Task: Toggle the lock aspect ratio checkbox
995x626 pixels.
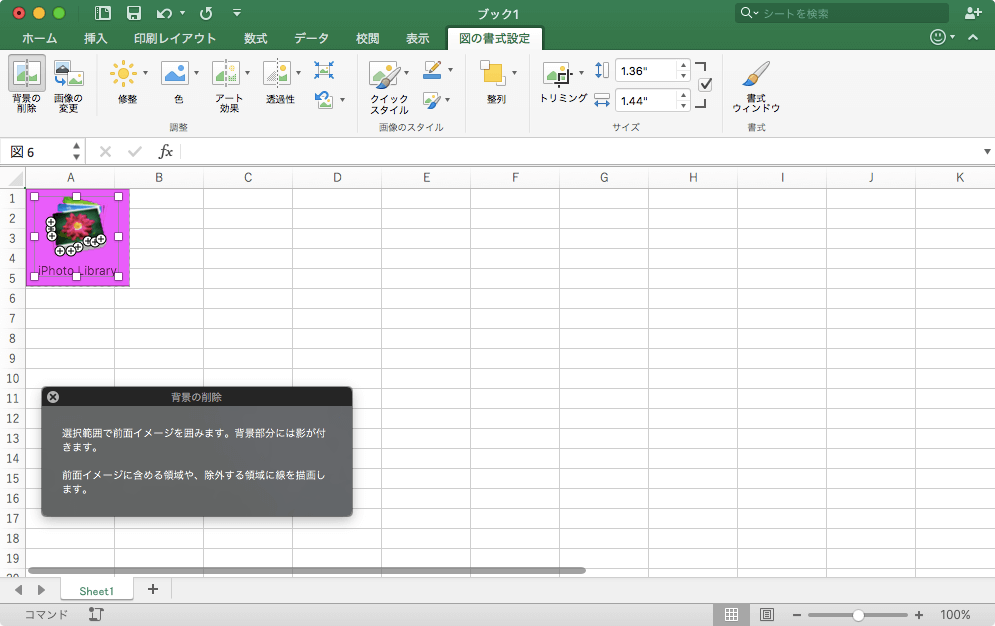Action: tap(705, 85)
